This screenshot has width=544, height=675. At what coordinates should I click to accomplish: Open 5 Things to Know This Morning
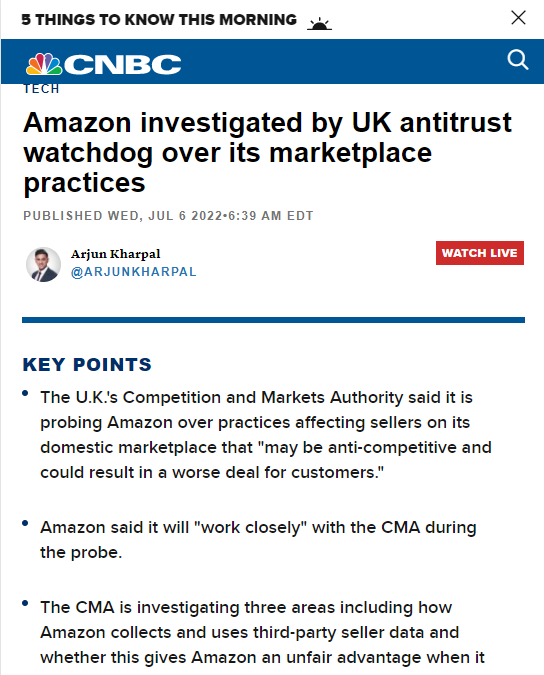pyautogui.click(x=159, y=20)
